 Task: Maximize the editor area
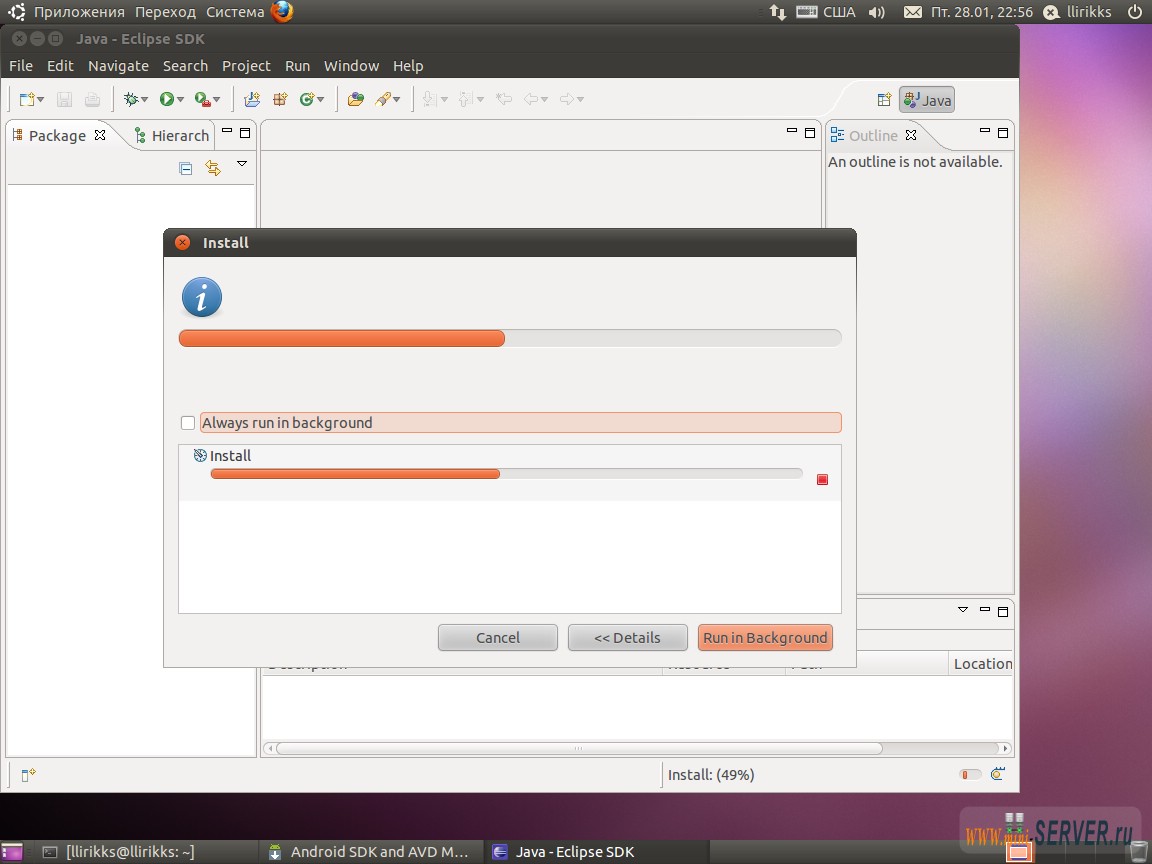[x=810, y=133]
